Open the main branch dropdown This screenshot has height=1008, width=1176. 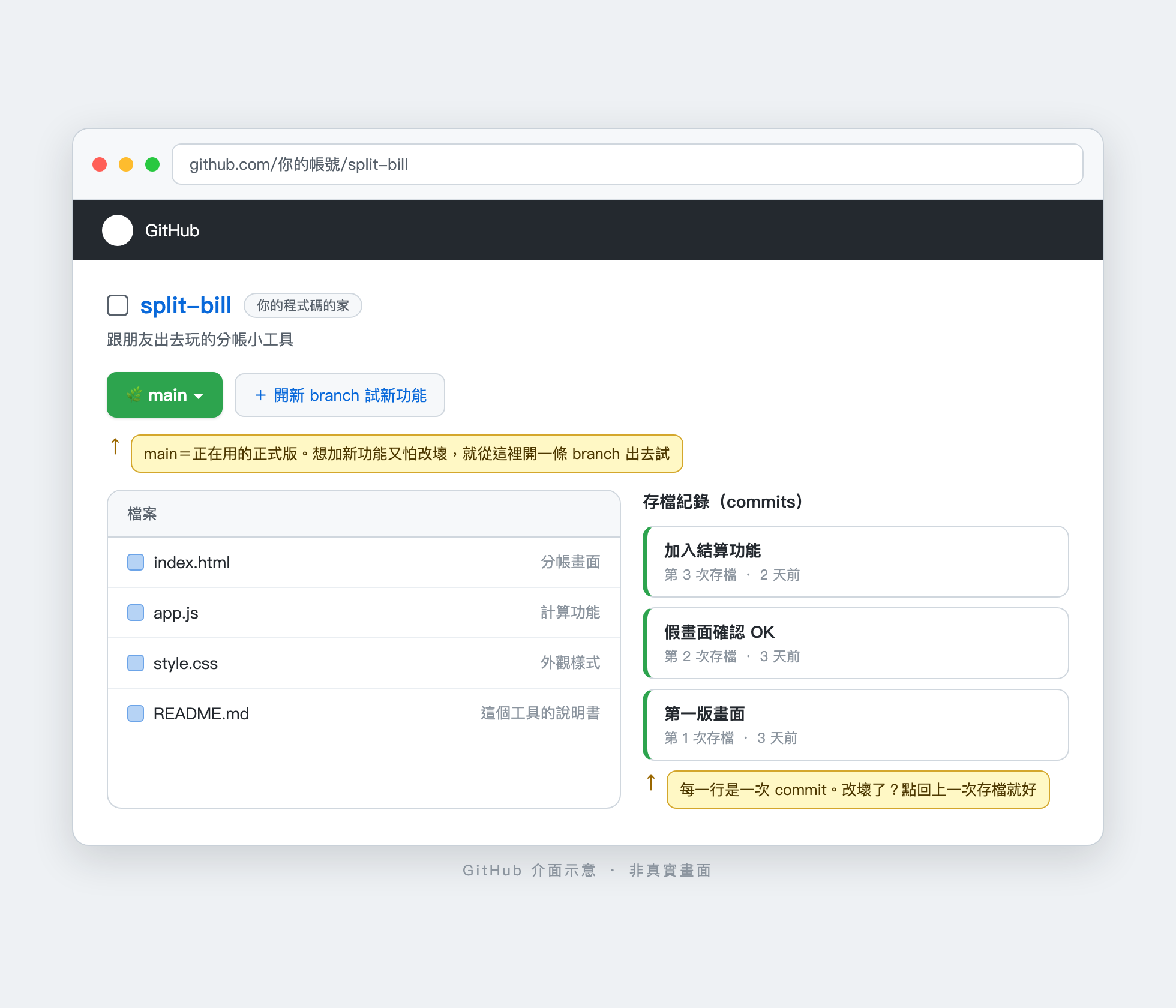[x=164, y=395]
